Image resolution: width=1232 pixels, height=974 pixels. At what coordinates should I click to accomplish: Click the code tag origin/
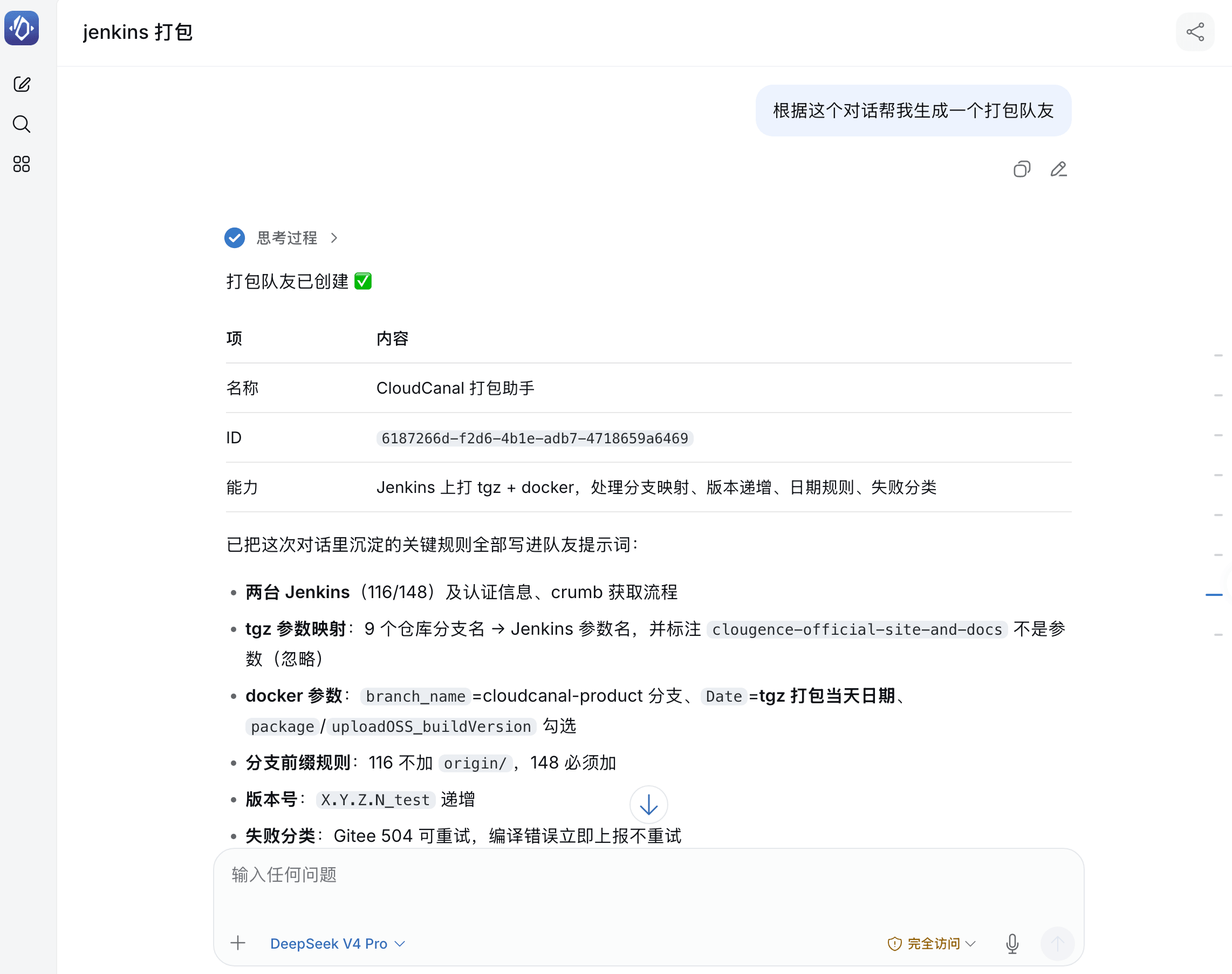click(475, 763)
